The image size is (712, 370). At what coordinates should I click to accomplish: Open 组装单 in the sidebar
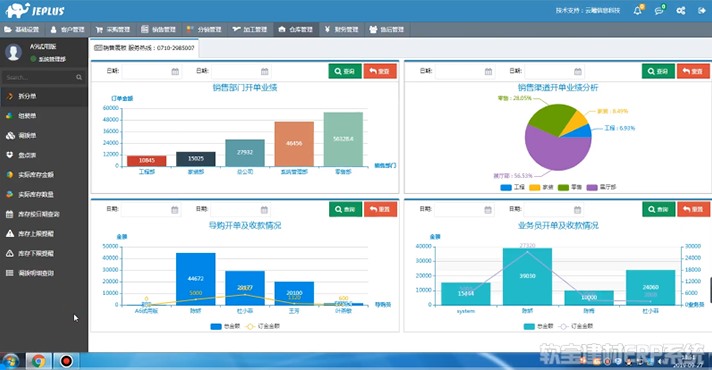tap(44, 116)
